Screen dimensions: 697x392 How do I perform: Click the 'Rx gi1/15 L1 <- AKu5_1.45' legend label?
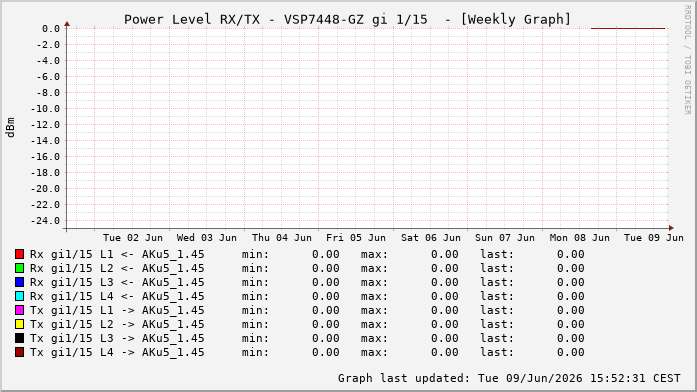click(117, 254)
